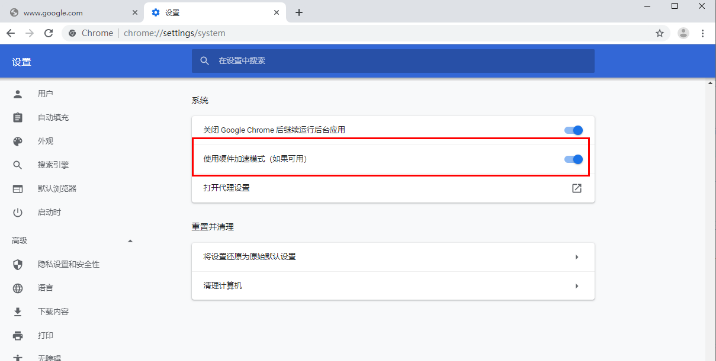This screenshot has height=361, width=716.
Task: Click the 重置并清理 section heading
Action: tap(213, 227)
